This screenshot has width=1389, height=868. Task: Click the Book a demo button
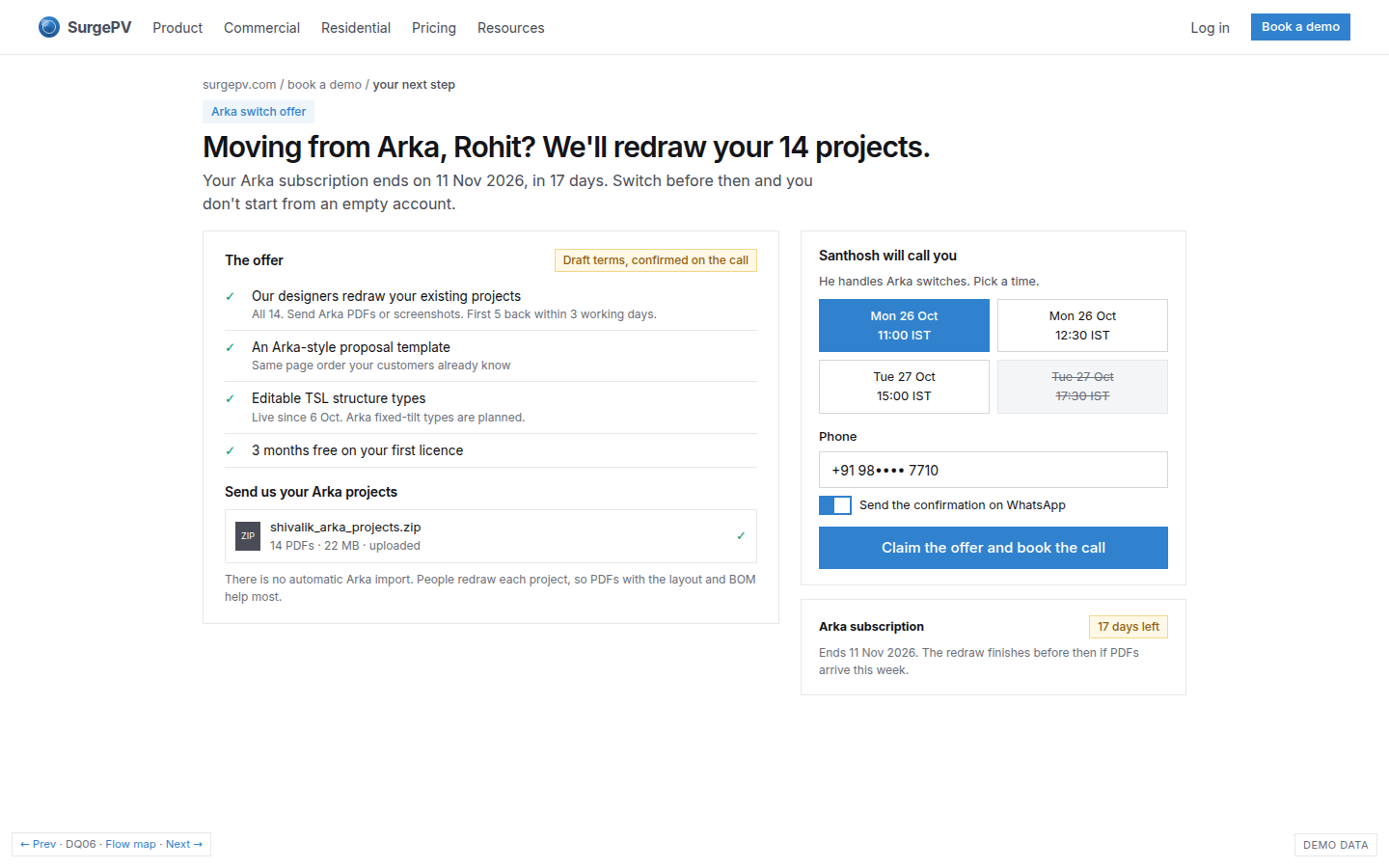[1300, 27]
